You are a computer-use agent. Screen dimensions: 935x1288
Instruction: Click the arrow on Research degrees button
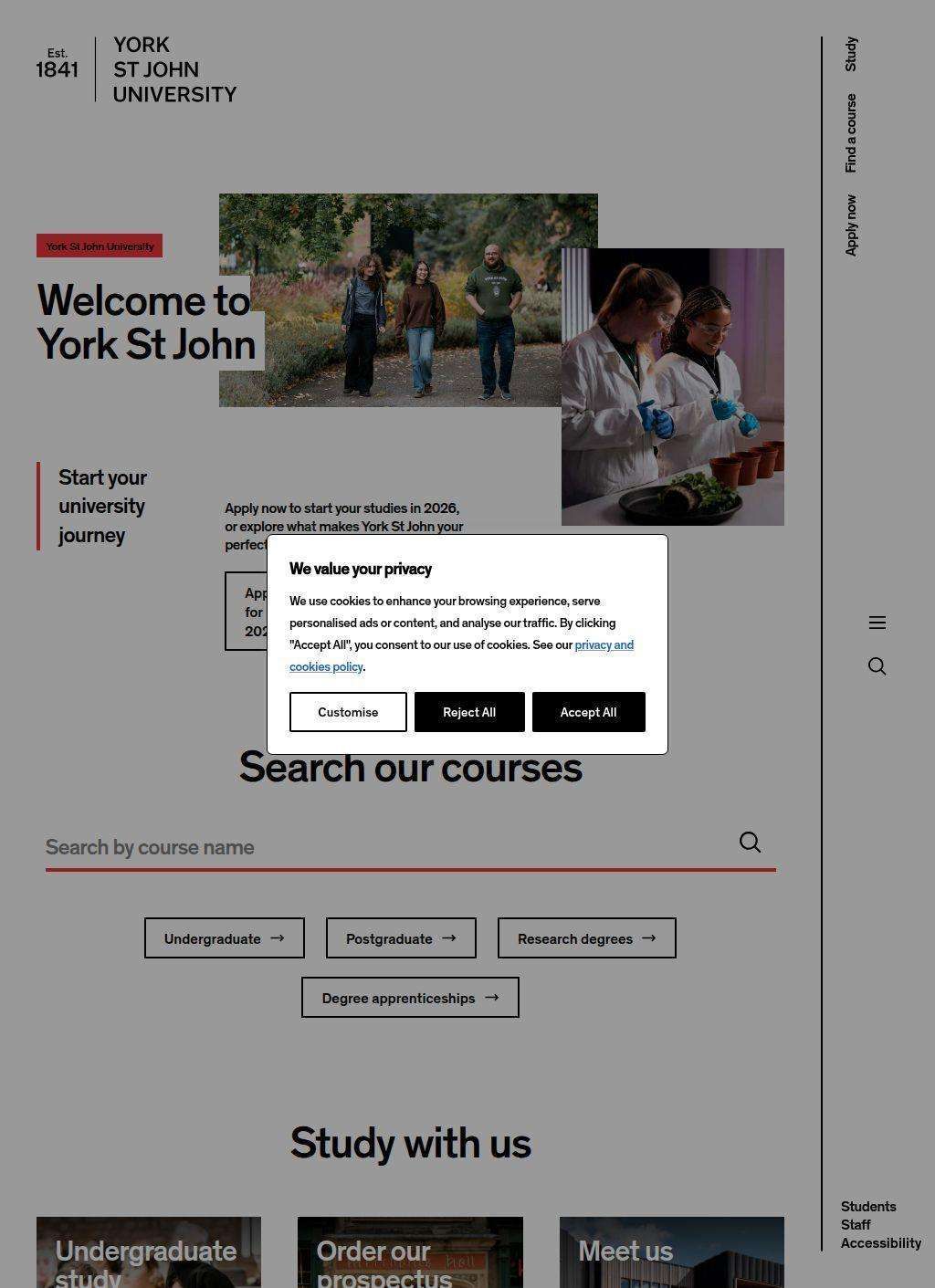coord(649,937)
